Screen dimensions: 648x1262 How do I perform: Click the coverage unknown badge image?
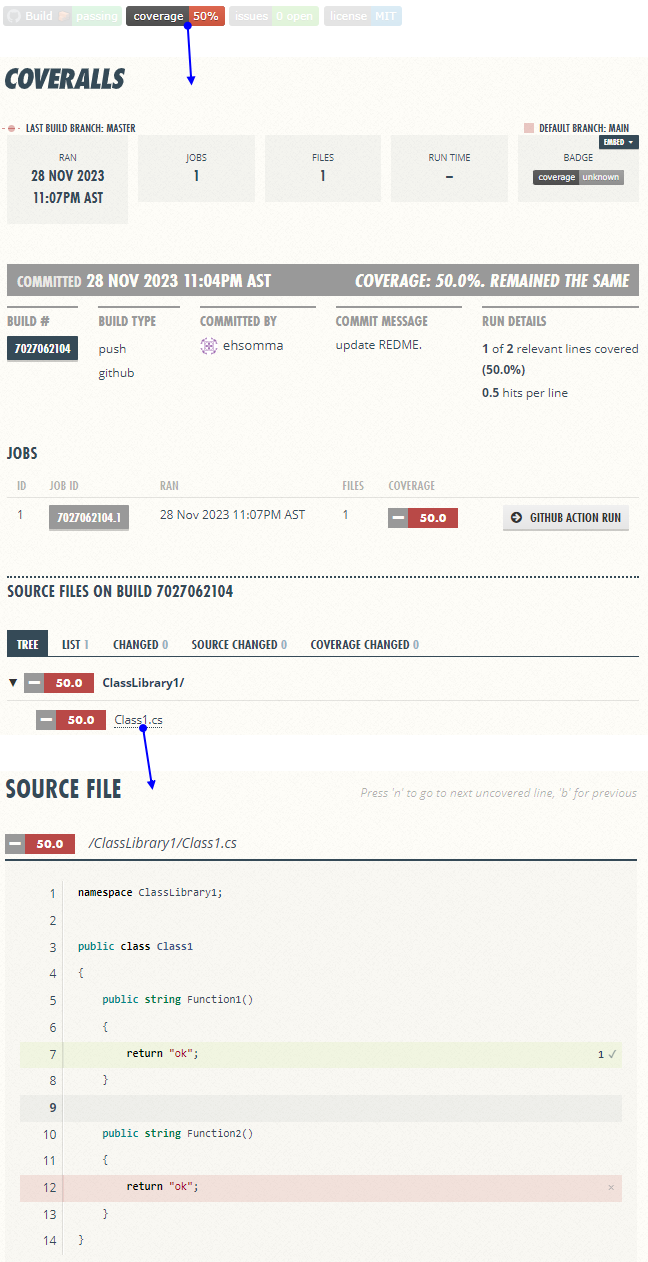tap(578, 177)
